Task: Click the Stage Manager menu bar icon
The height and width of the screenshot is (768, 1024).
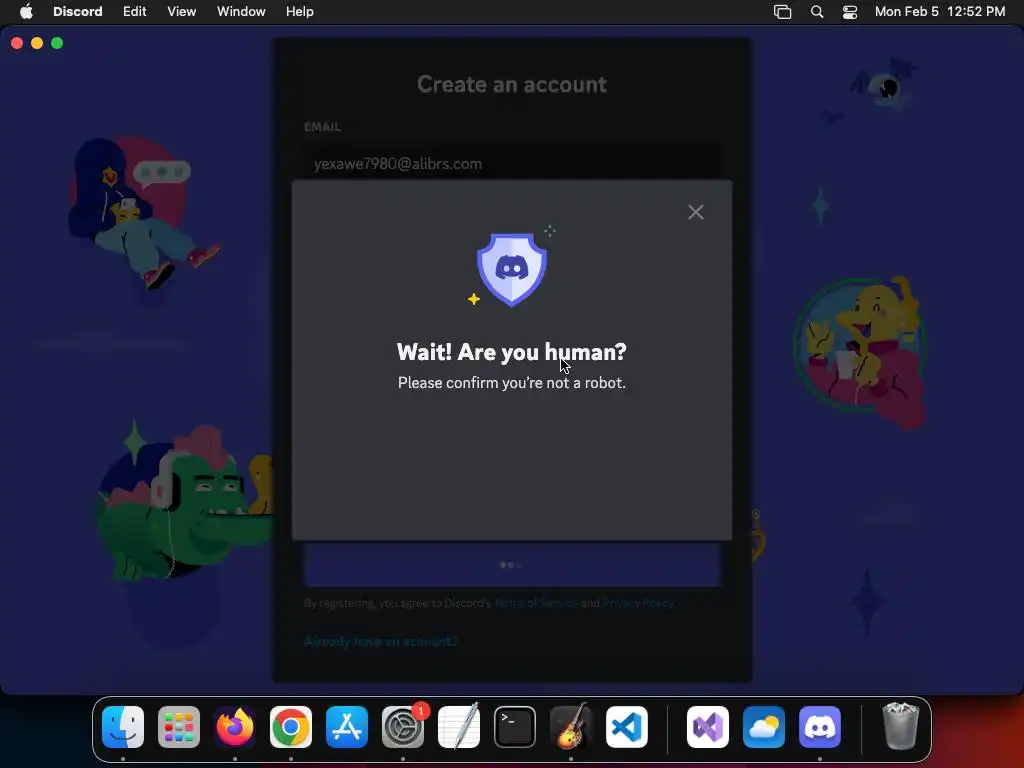Action: 782,12
